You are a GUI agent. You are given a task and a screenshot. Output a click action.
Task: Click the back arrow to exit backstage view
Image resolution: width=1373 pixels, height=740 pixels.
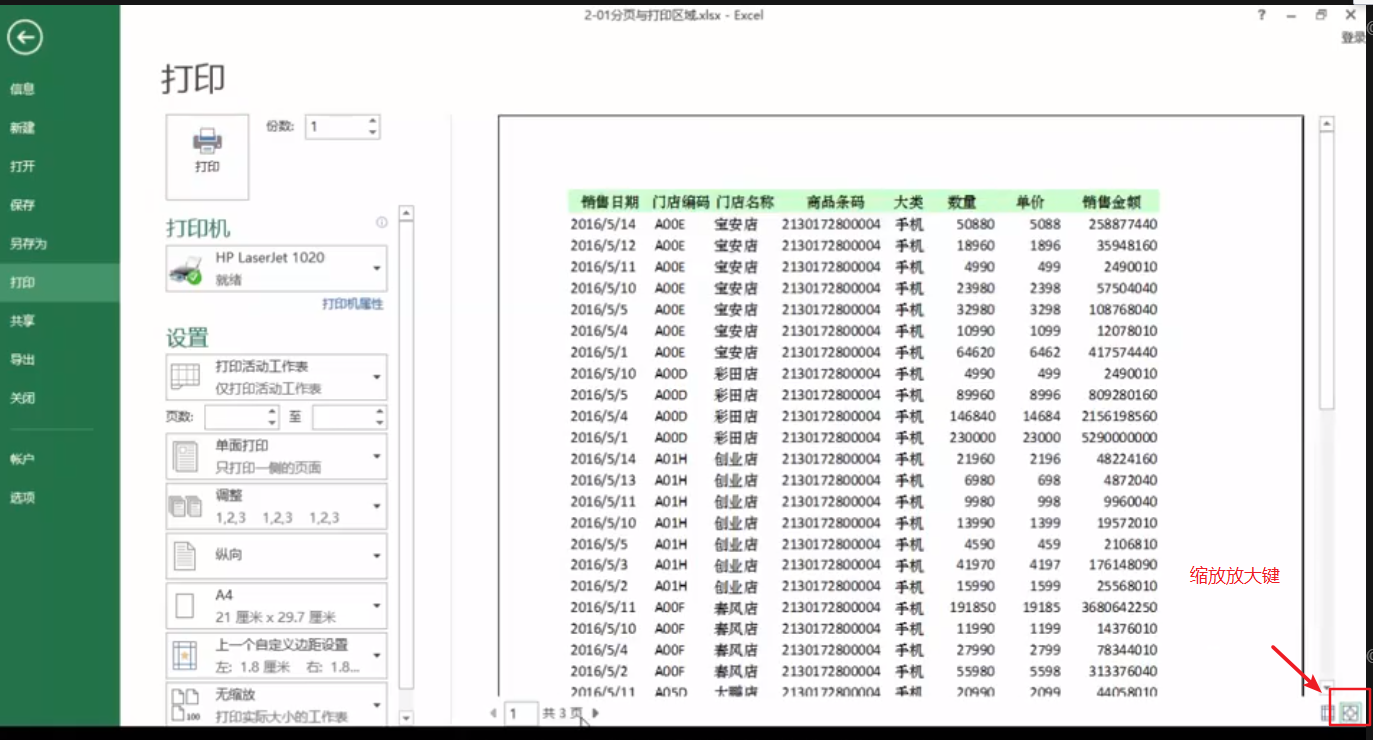pos(25,38)
